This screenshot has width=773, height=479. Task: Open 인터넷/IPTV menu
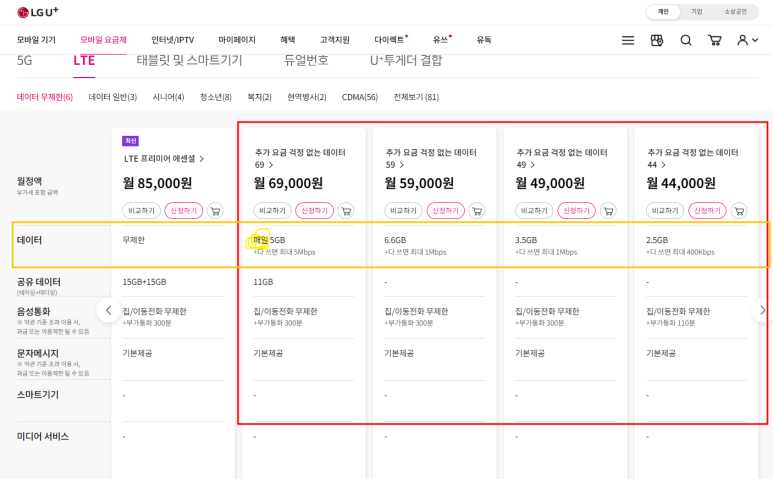[173, 40]
